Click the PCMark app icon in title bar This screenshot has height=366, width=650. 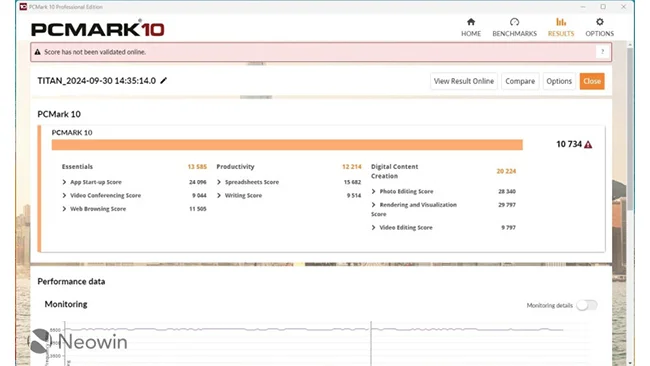(x=23, y=7)
